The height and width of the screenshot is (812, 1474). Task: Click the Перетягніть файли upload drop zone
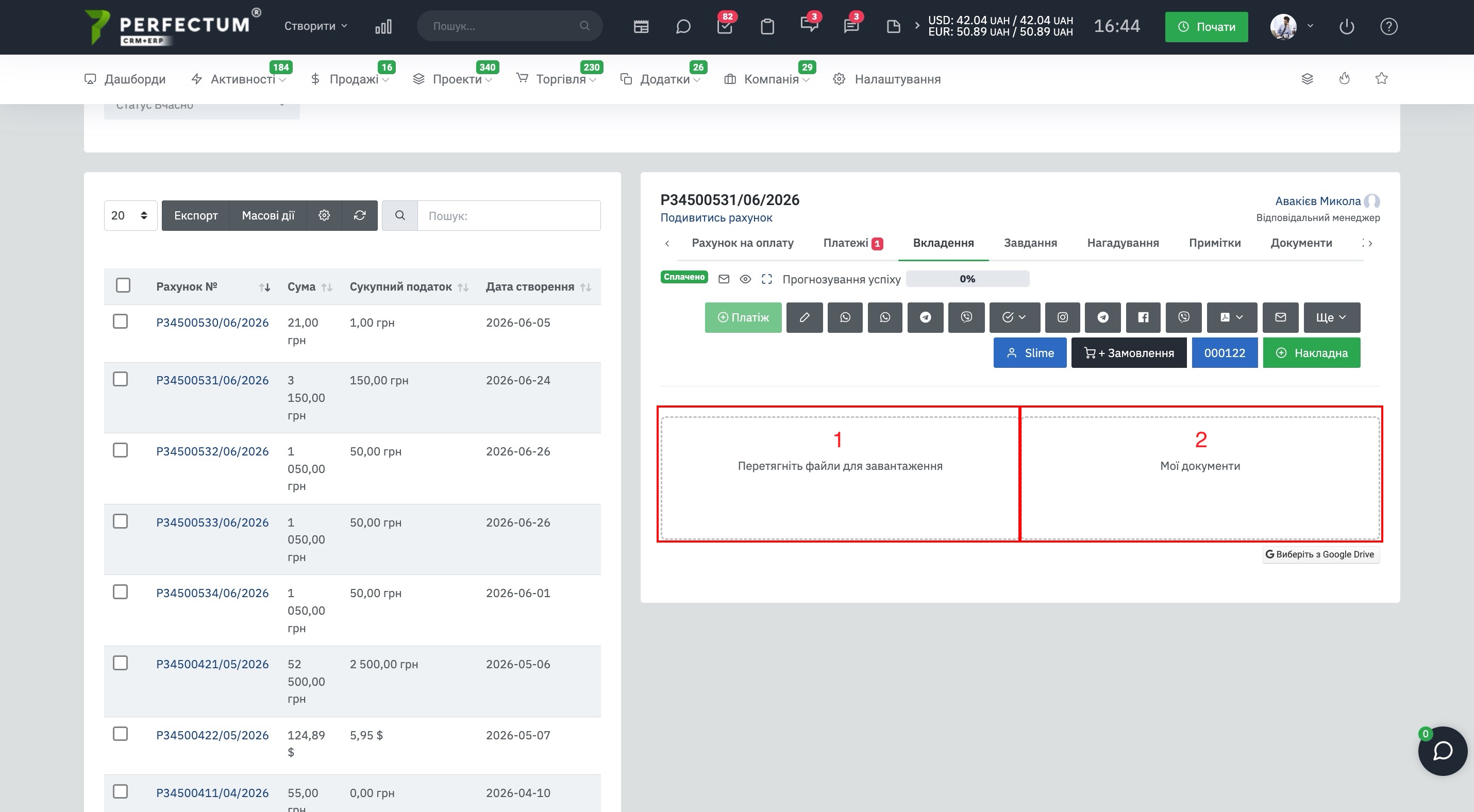click(840, 478)
